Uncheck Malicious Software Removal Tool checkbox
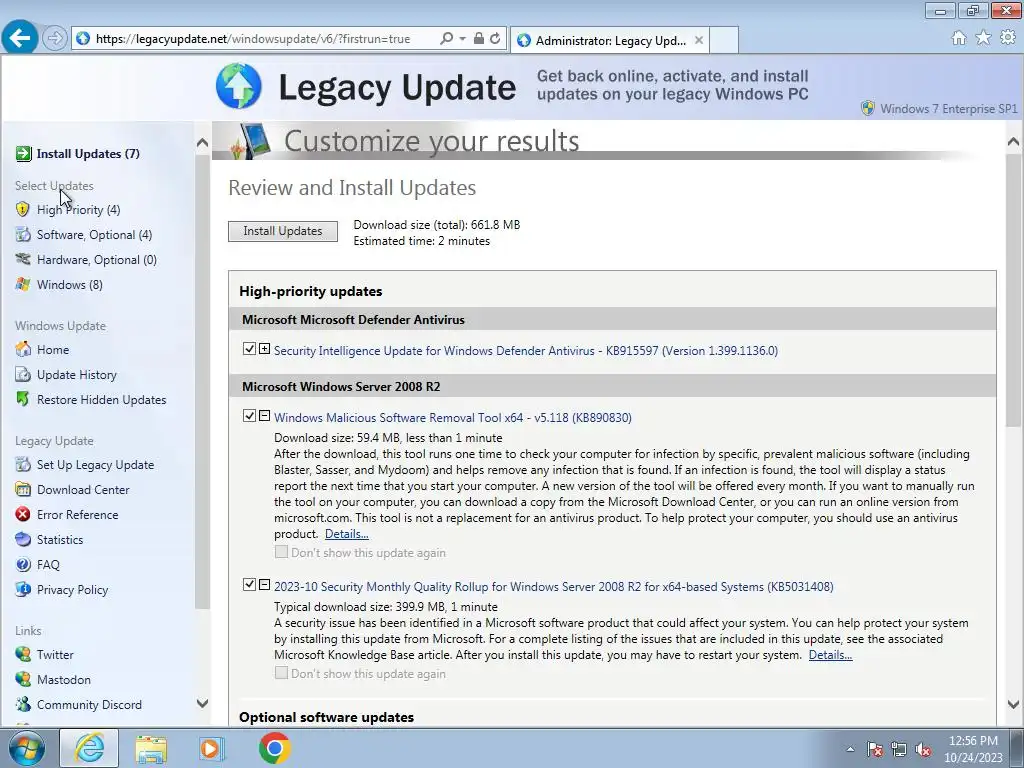1024x768 pixels. [249, 416]
